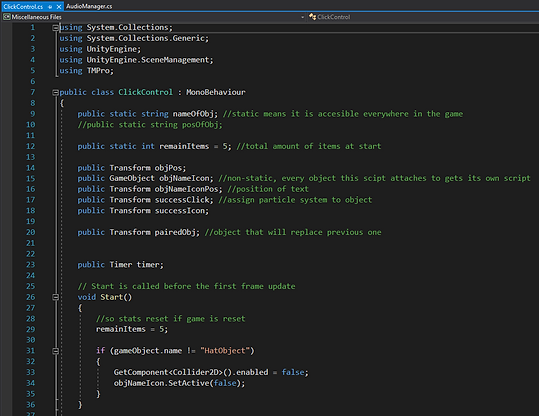Screen dimensions: 539x416
Task: Collapse the HatObject if-statement block
Action: coord(55,351)
